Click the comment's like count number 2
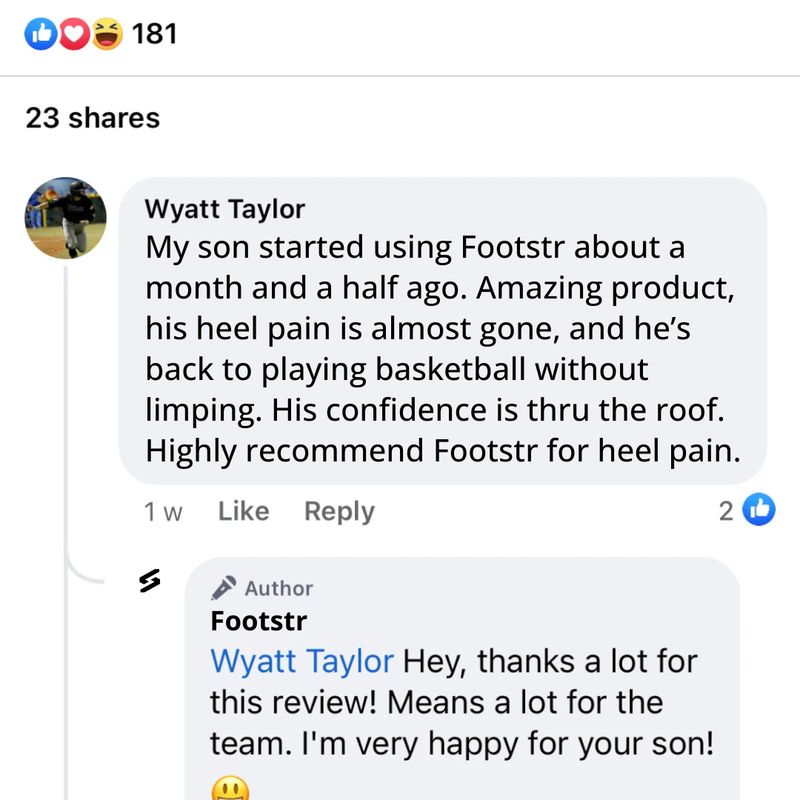Viewport: 800px width, 800px height. (726, 511)
